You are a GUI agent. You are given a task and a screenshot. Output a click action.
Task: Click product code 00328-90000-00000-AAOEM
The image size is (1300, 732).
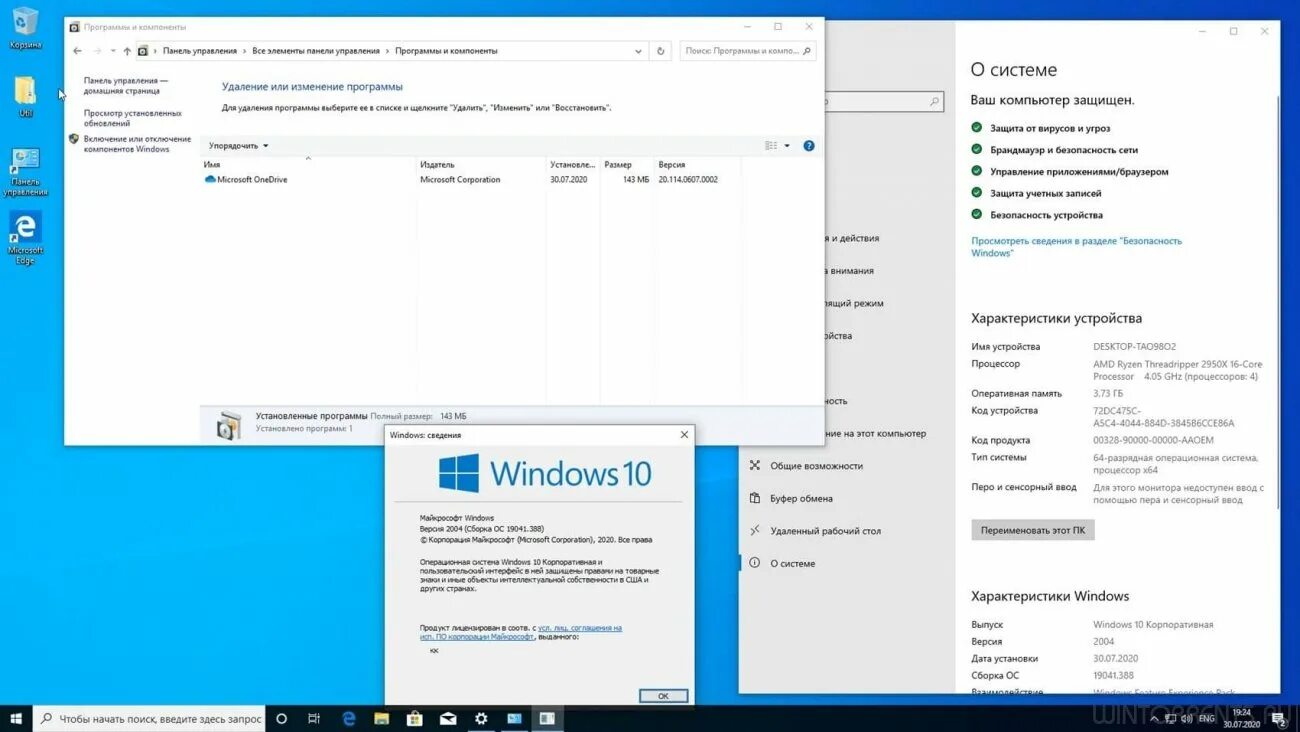(x=1153, y=440)
